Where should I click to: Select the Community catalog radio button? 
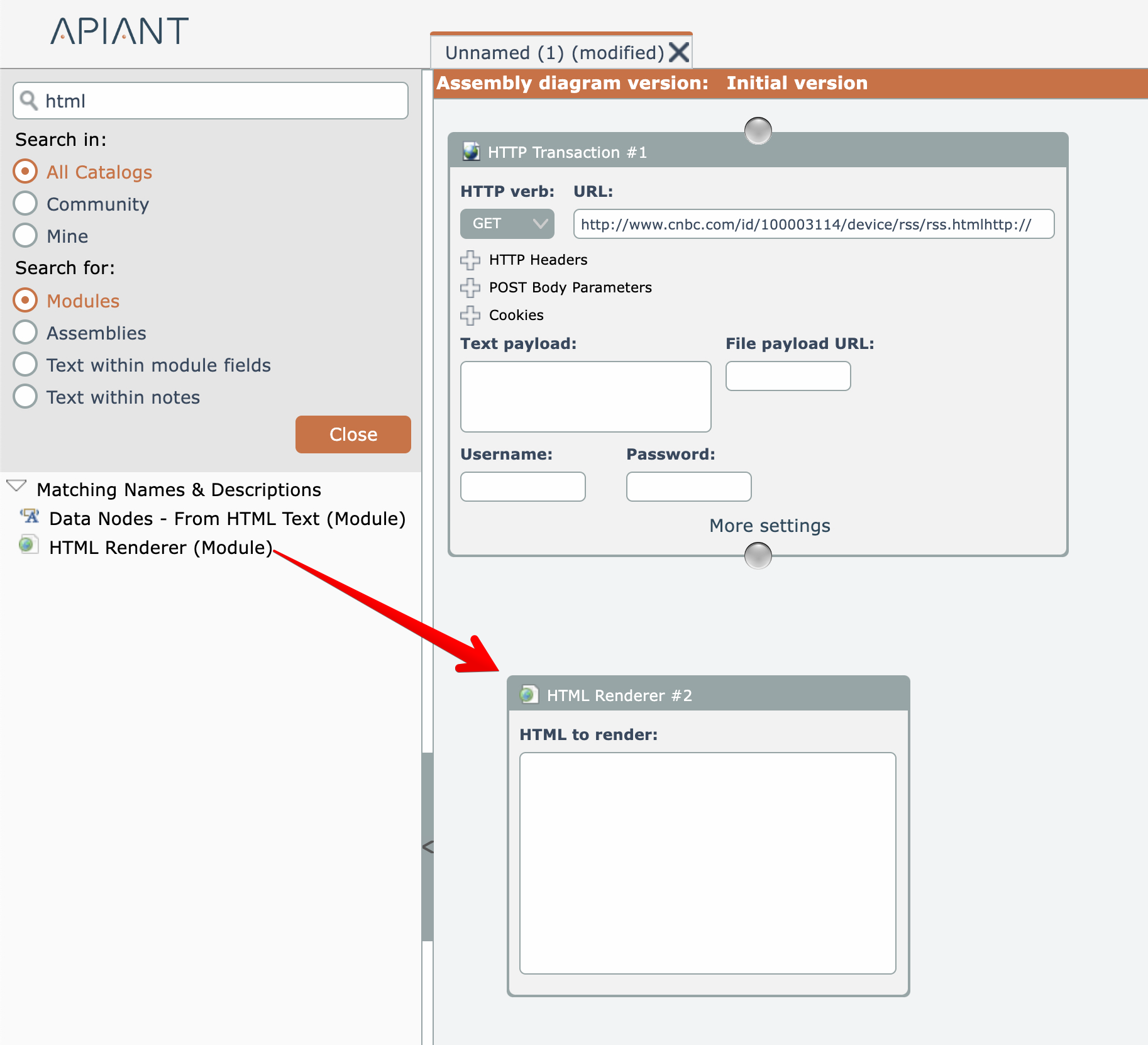25,204
